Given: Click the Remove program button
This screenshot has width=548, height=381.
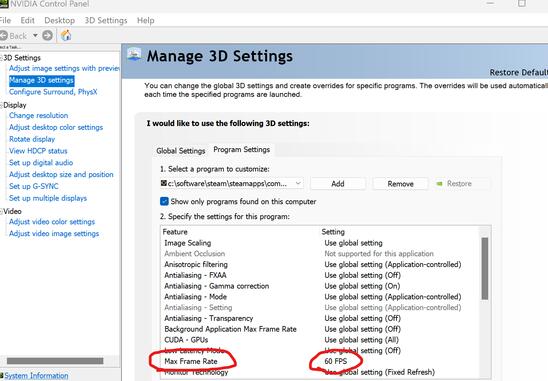Looking at the screenshot, I should [x=401, y=184].
